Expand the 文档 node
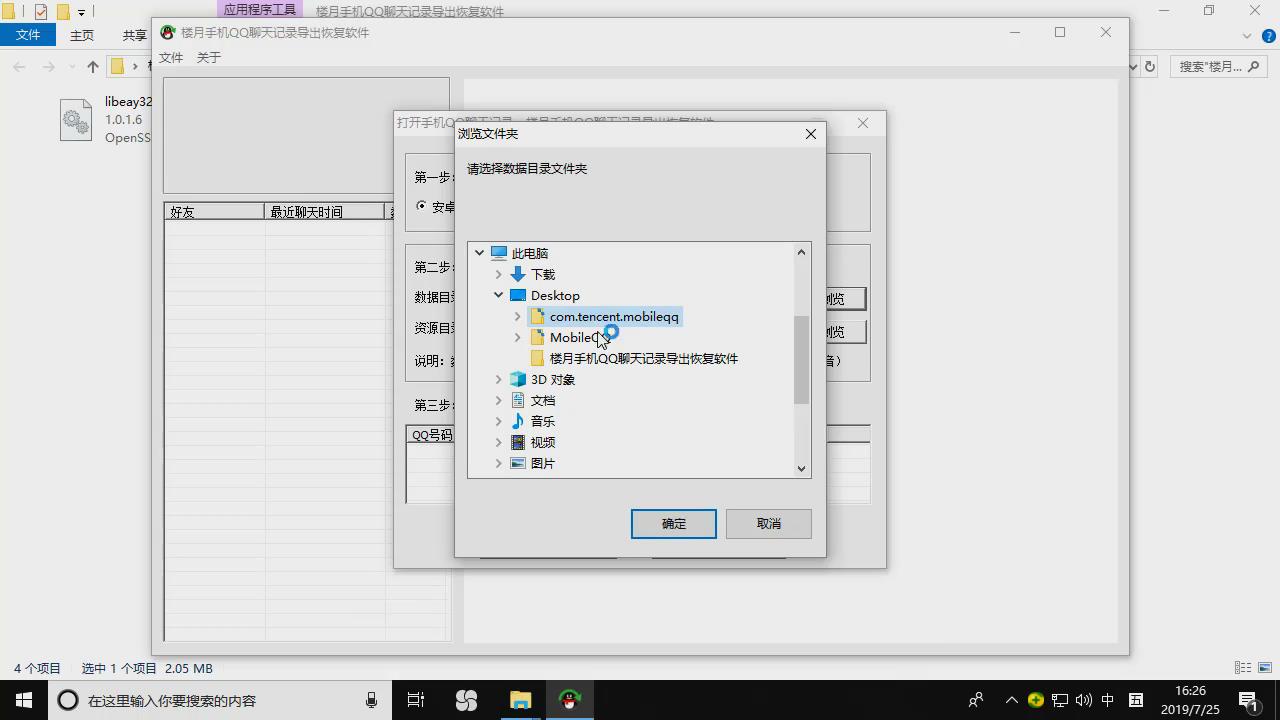This screenshot has height=720, width=1280. (499, 400)
